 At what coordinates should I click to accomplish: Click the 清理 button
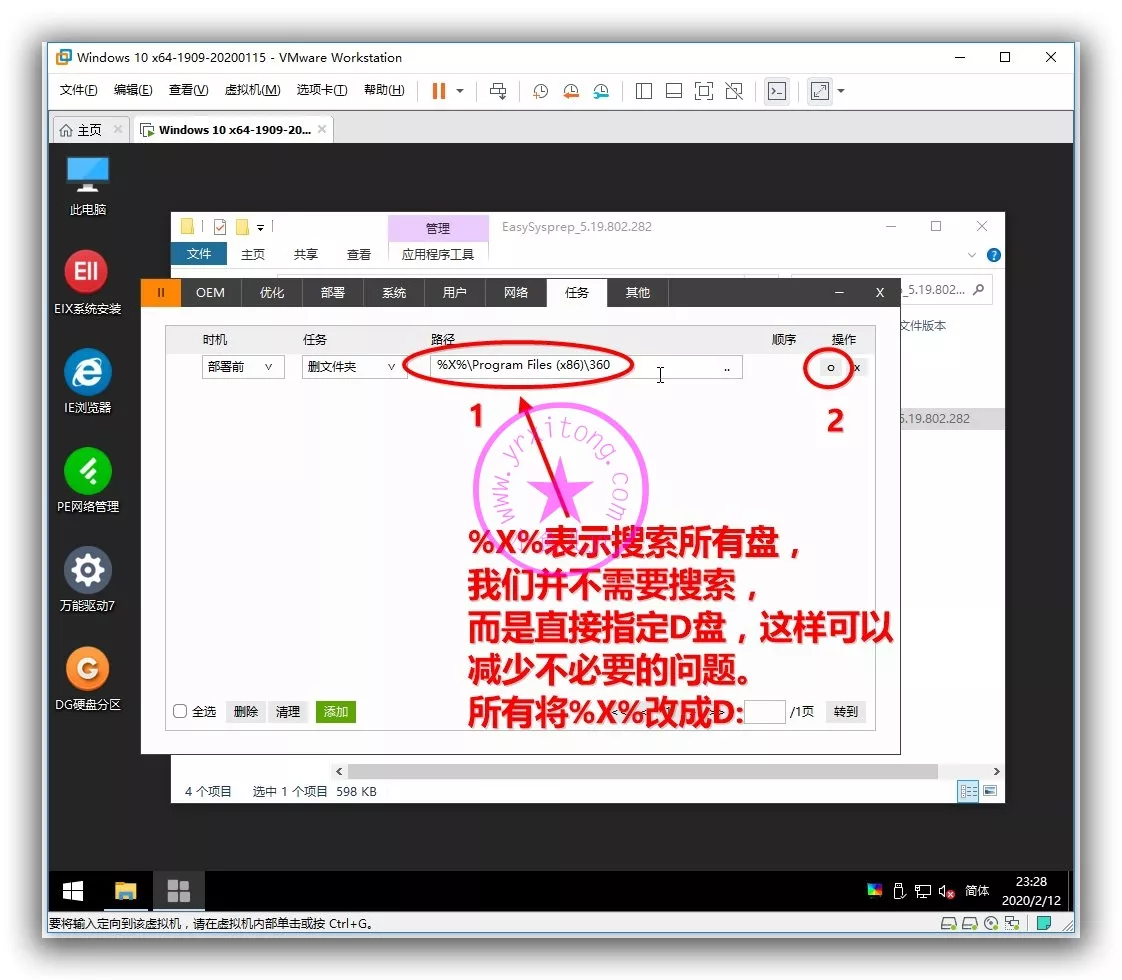click(288, 712)
